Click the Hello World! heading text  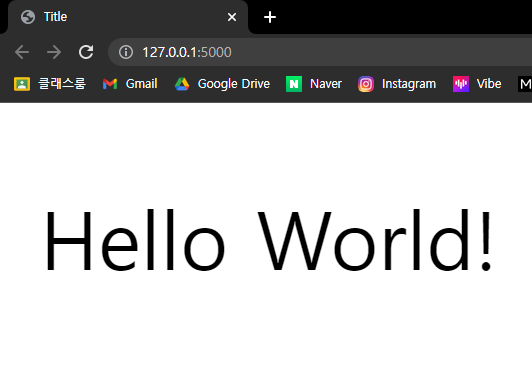coord(269,240)
